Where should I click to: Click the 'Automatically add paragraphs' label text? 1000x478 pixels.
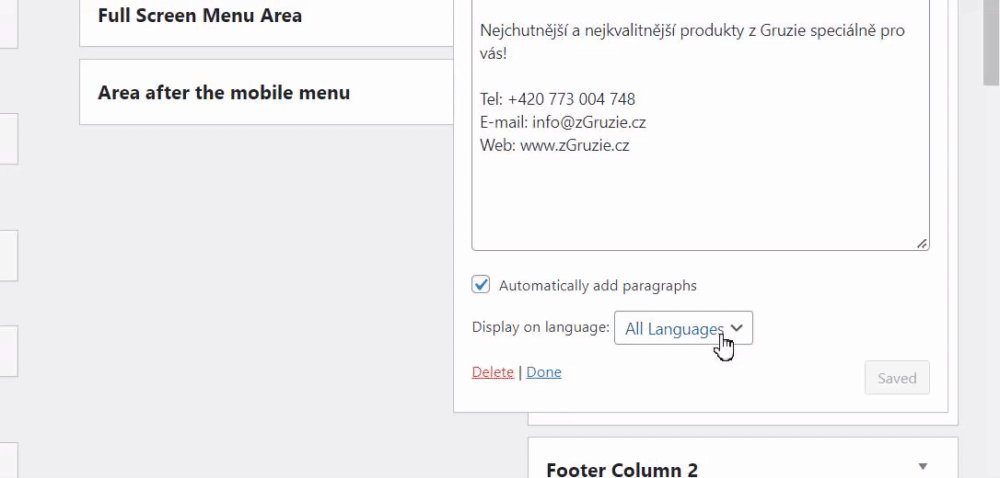[x=597, y=286]
